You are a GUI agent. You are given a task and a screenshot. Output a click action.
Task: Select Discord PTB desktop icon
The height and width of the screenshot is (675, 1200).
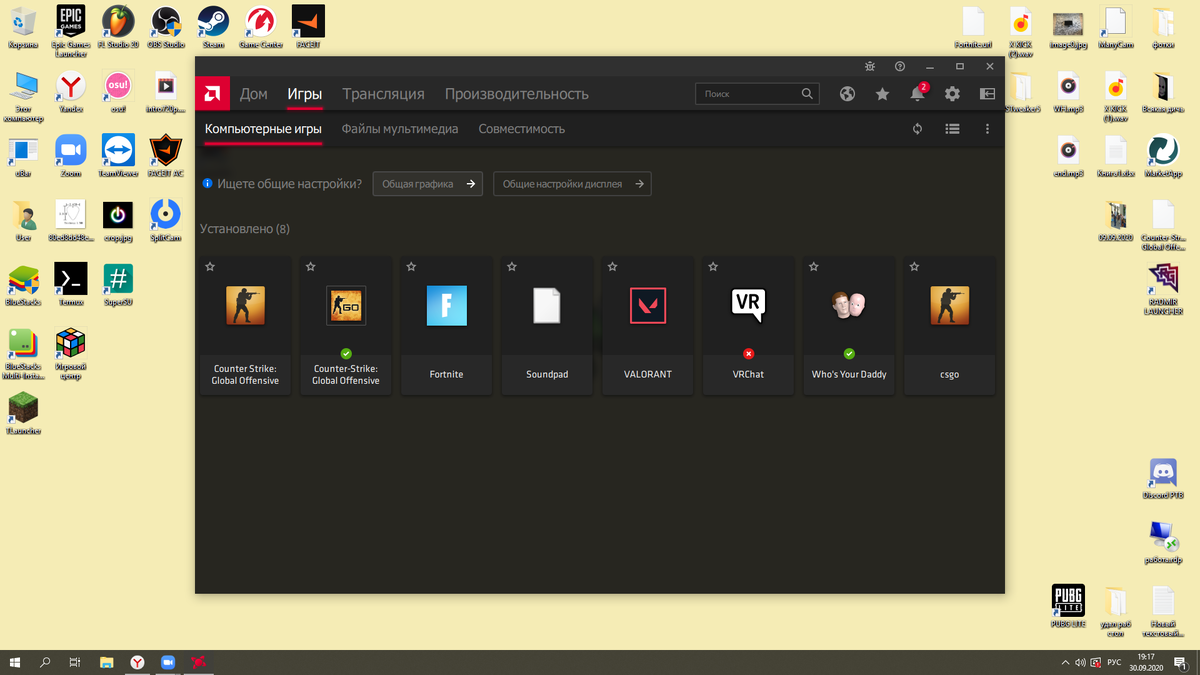[1163, 478]
